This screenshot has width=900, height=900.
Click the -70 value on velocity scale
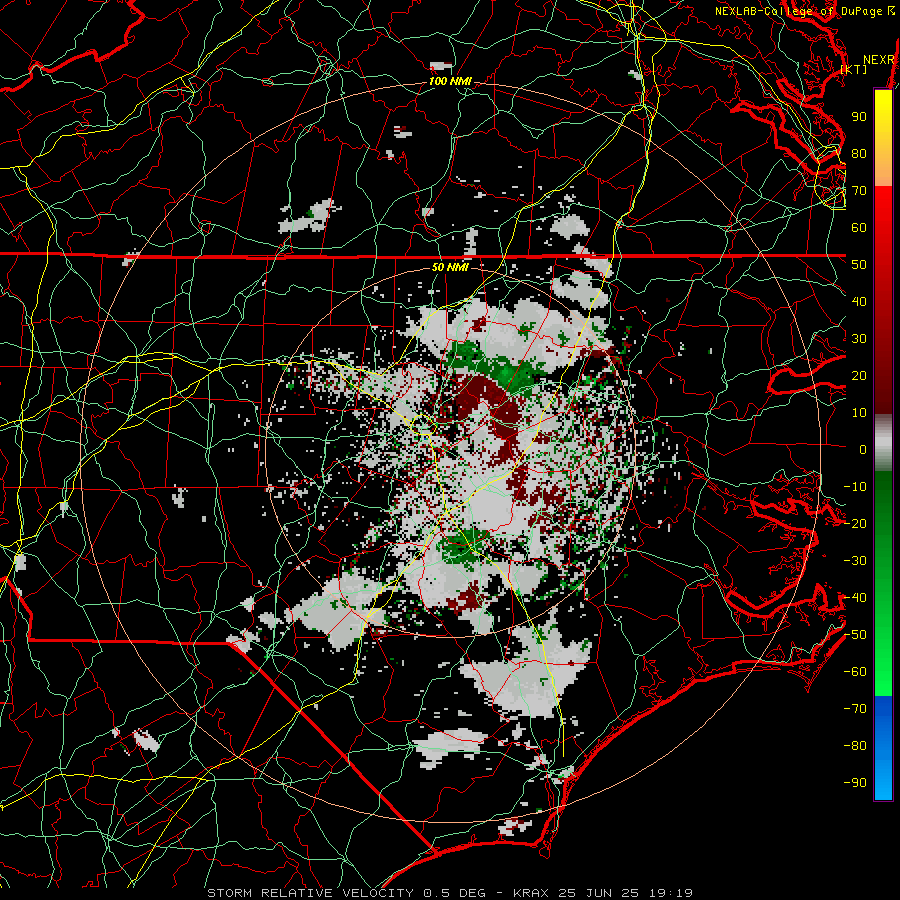pos(855,709)
